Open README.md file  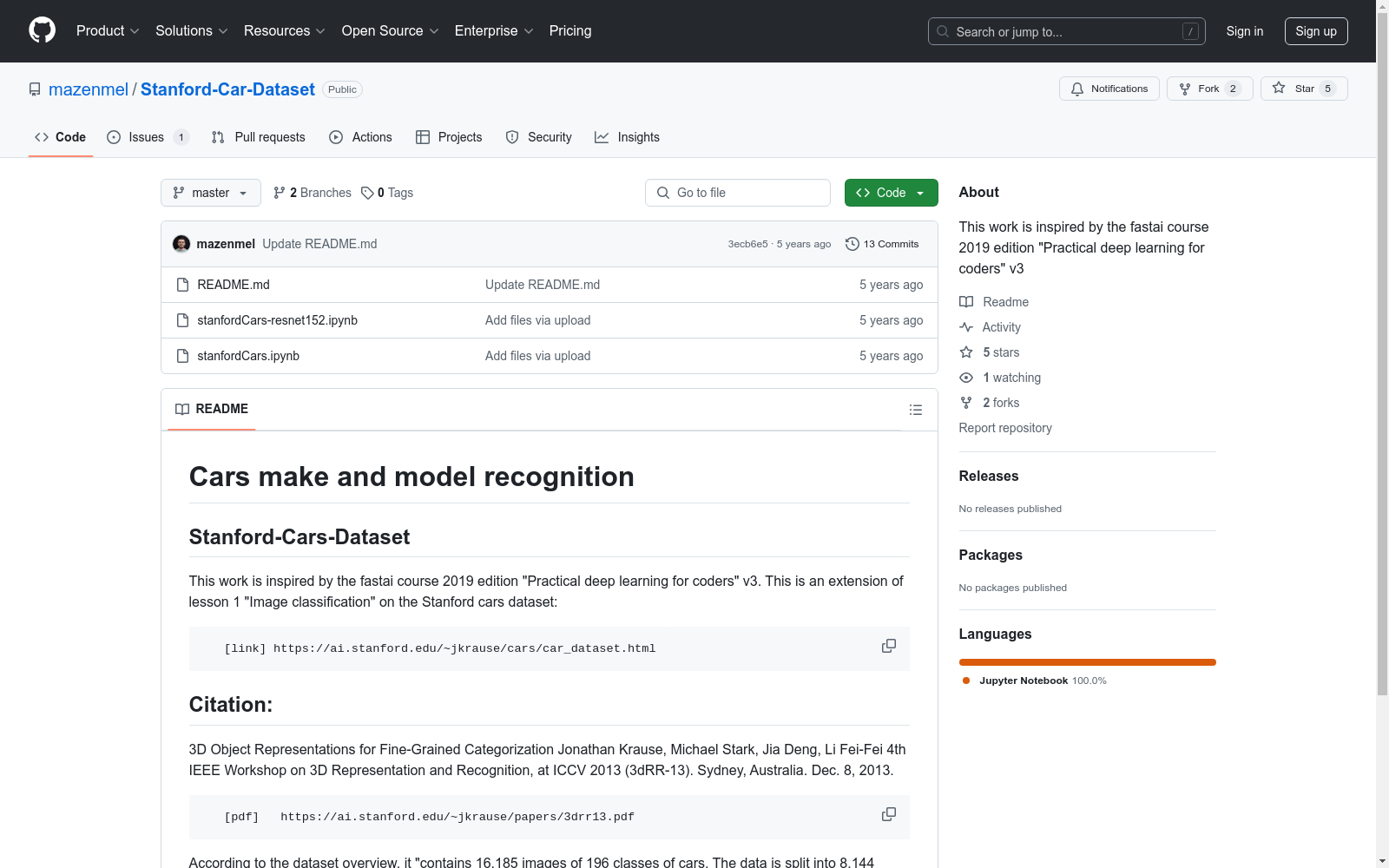tap(234, 285)
